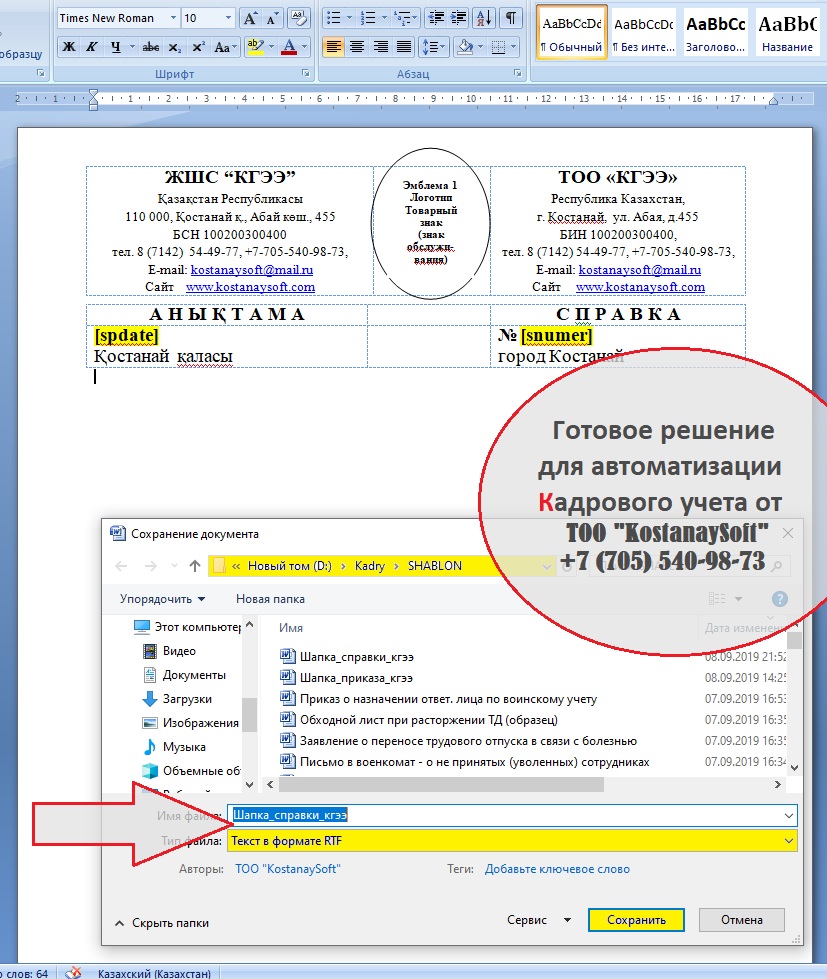This screenshot has width=827, height=979.
Task: Open www.kostanaysoft.com link under ТОО «КГЭЭ»
Action: (x=640, y=287)
